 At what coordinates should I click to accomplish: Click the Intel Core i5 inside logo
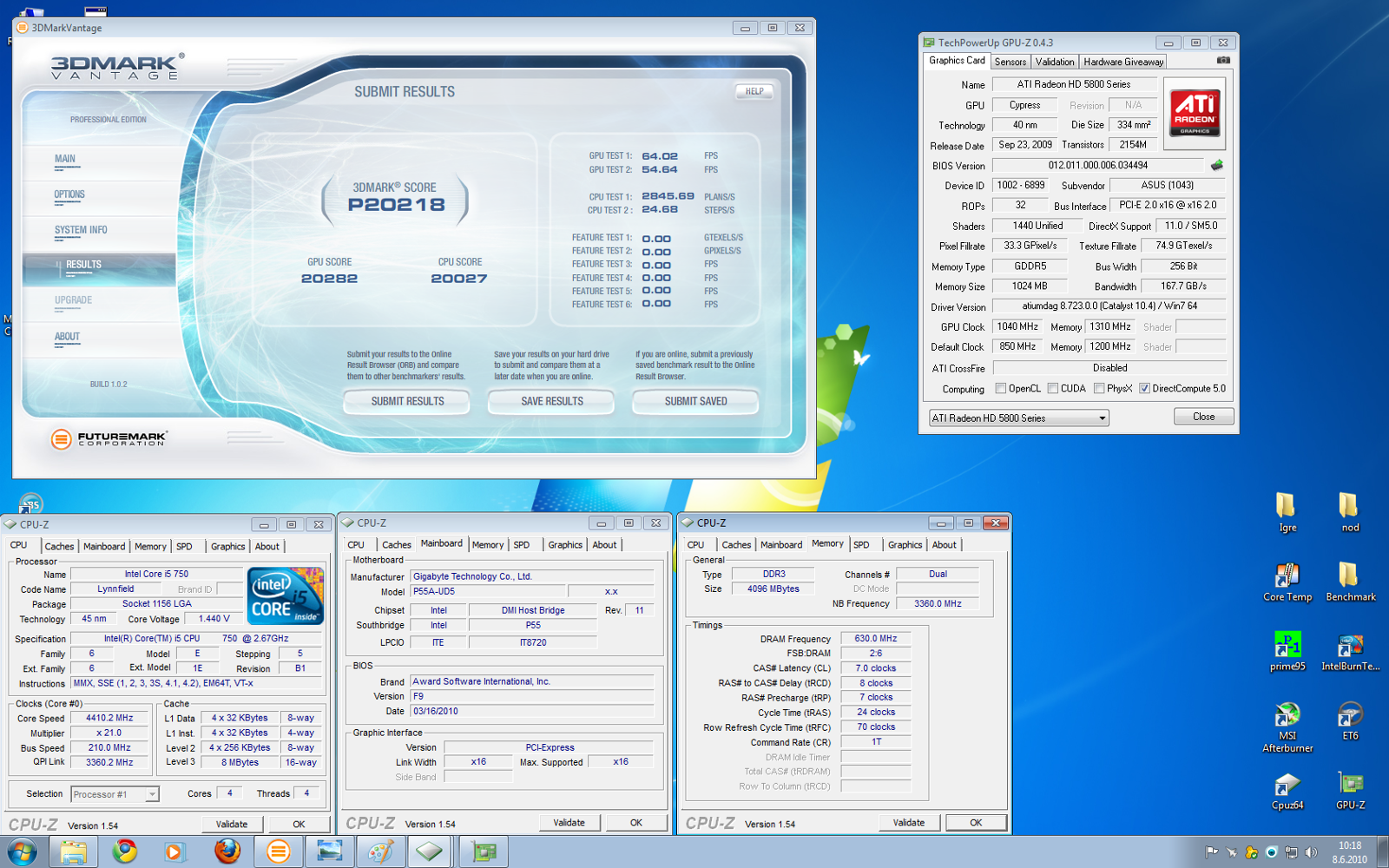pos(285,596)
